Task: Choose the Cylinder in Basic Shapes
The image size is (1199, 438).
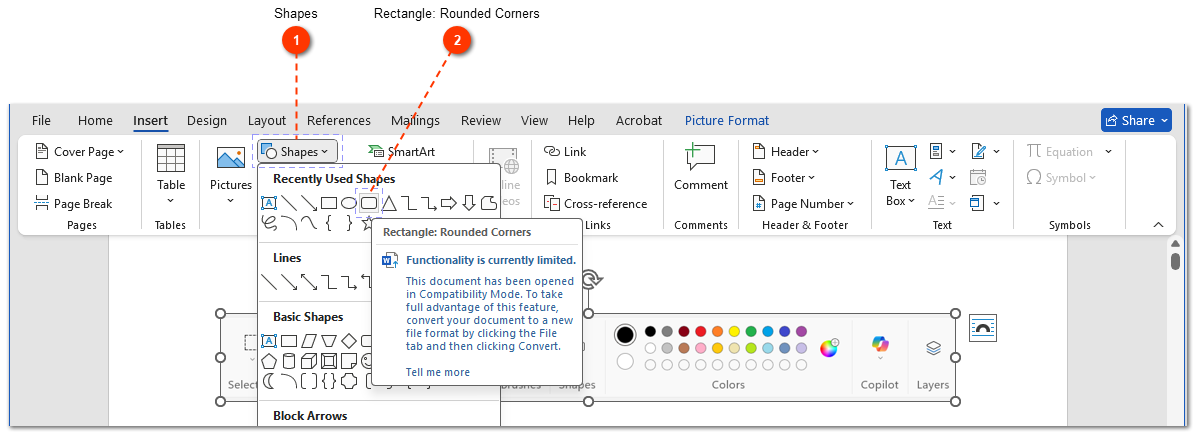Action: coord(289,360)
